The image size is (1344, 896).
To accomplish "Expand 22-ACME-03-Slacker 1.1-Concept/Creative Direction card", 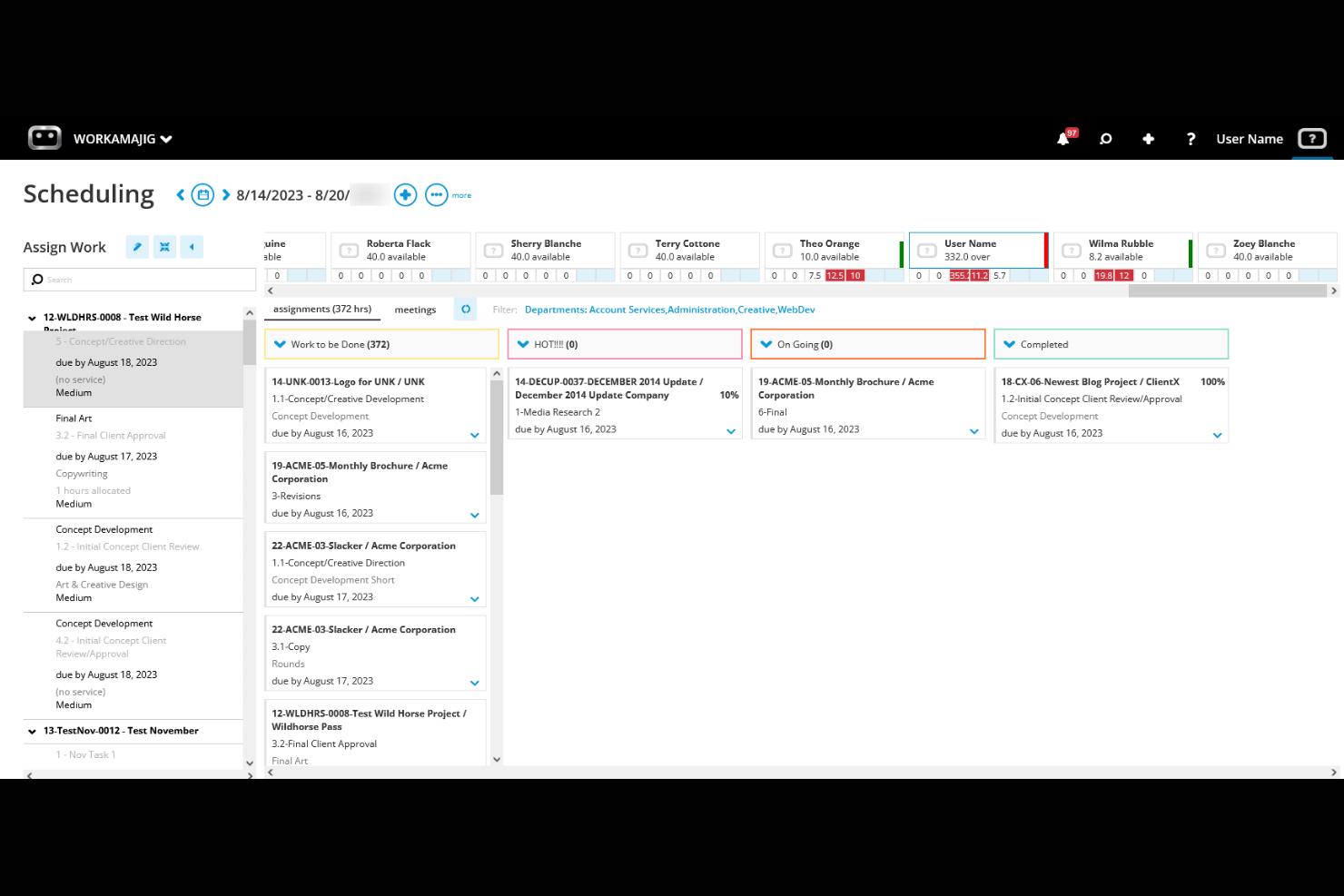I will pyautogui.click(x=474, y=599).
